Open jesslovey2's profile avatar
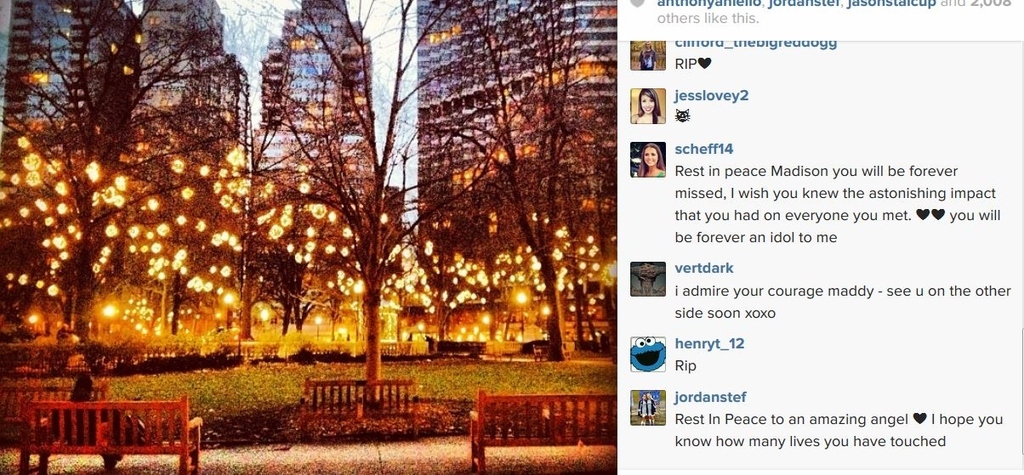The image size is (1024, 475). [648, 106]
